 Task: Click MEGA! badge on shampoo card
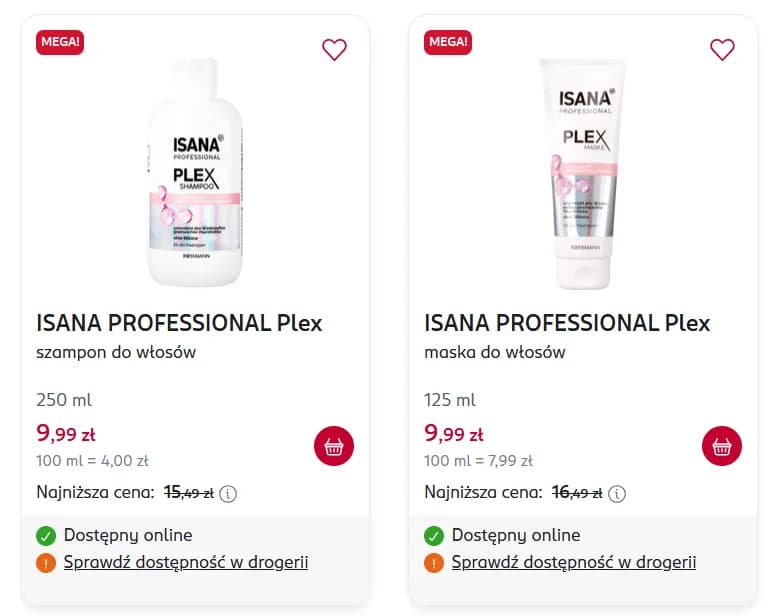[60, 42]
